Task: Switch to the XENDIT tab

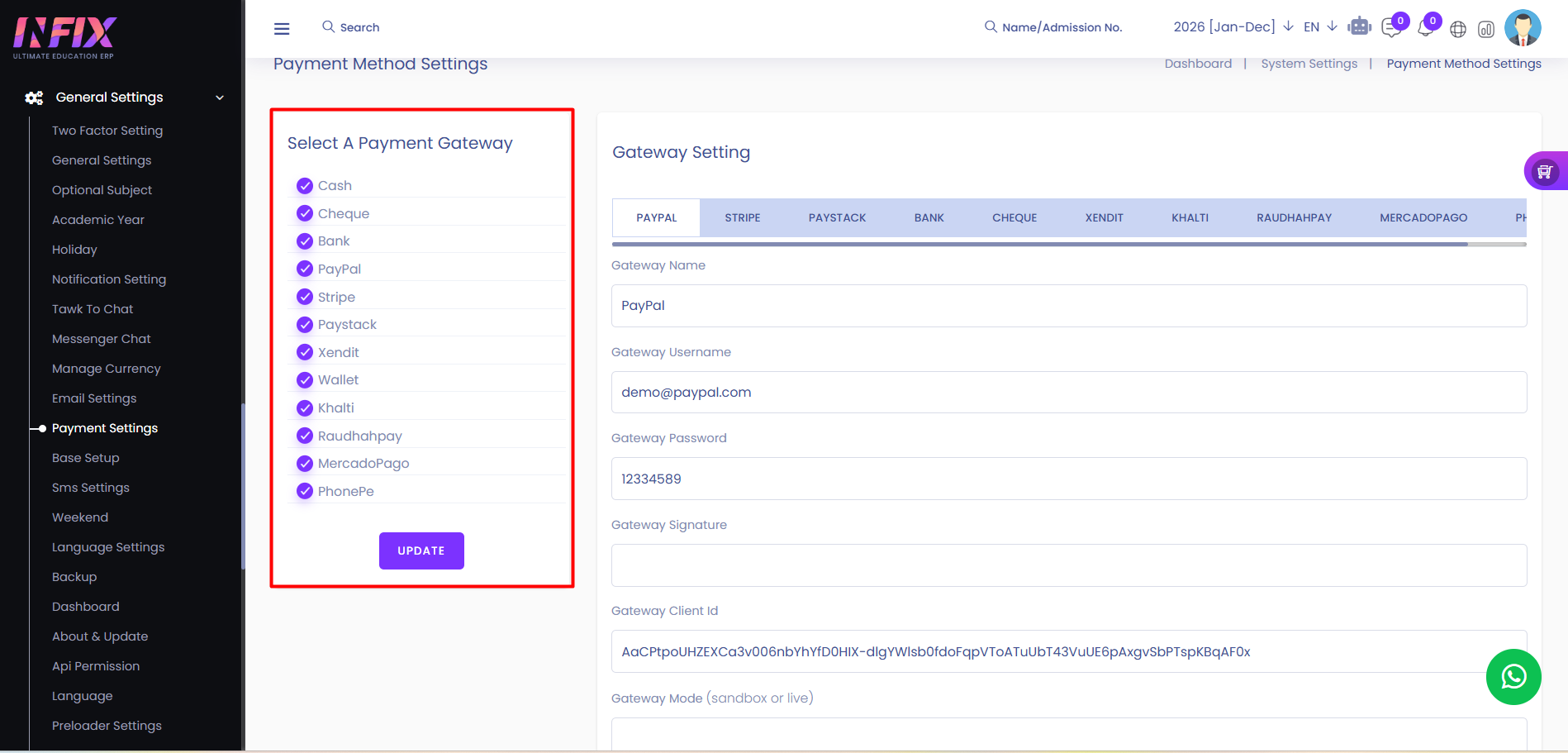Action: [1104, 217]
